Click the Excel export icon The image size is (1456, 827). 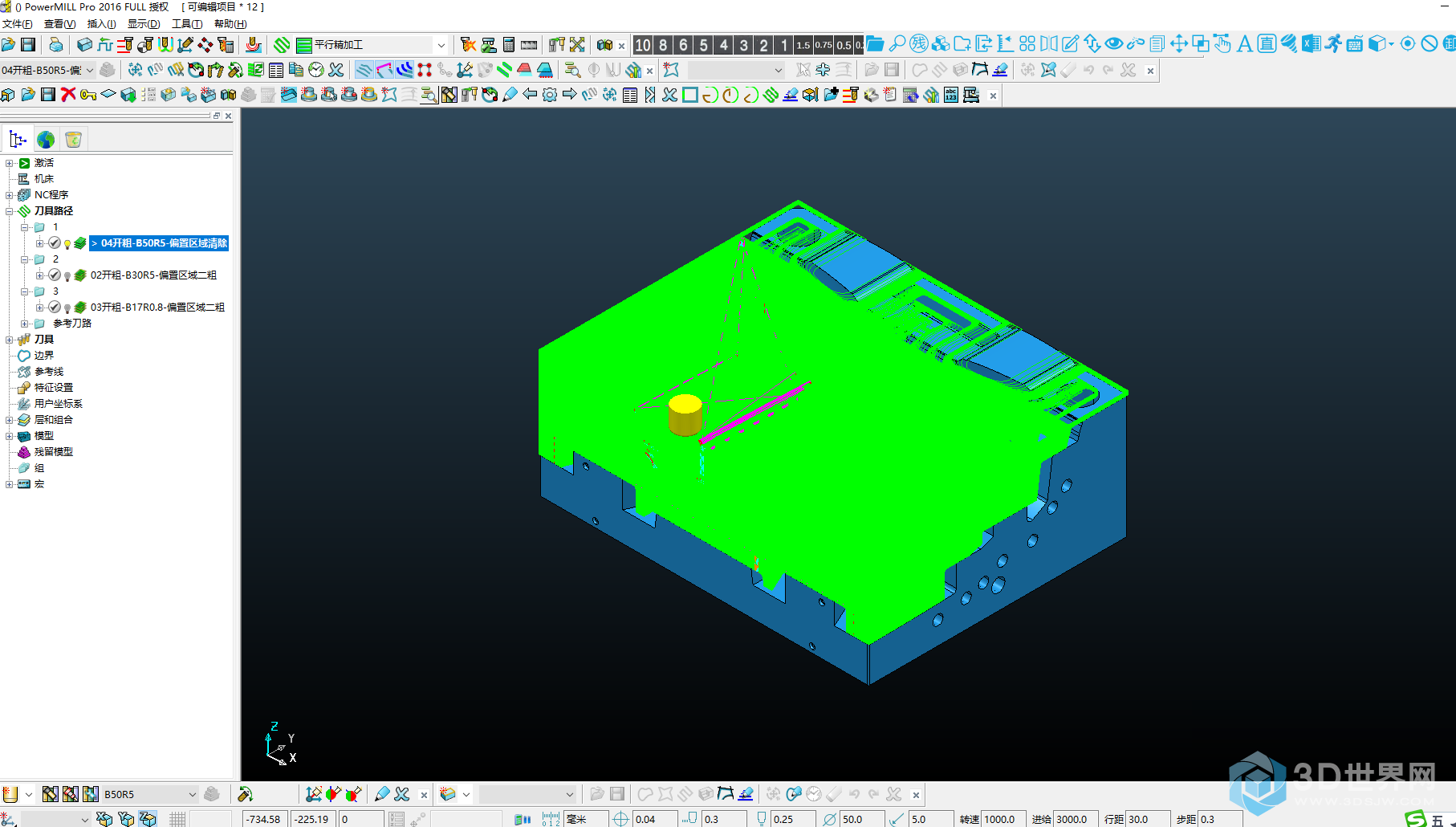[x=1311, y=44]
